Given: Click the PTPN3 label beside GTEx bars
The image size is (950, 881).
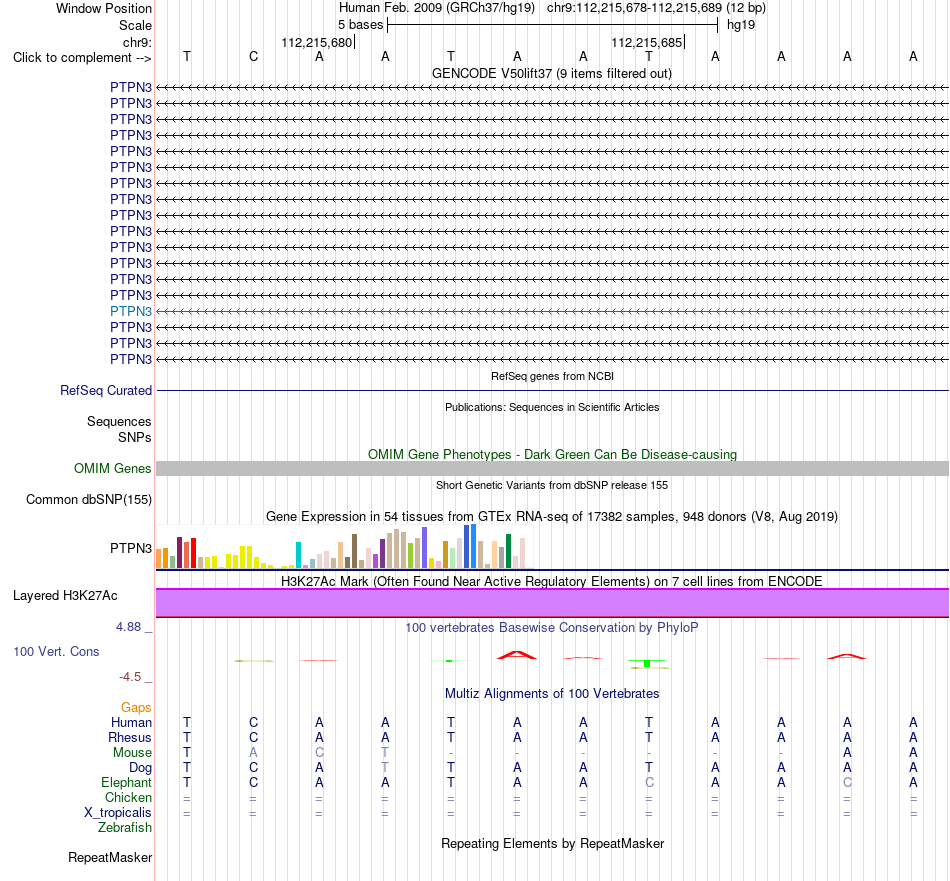Looking at the screenshot, I should (131, 548).
